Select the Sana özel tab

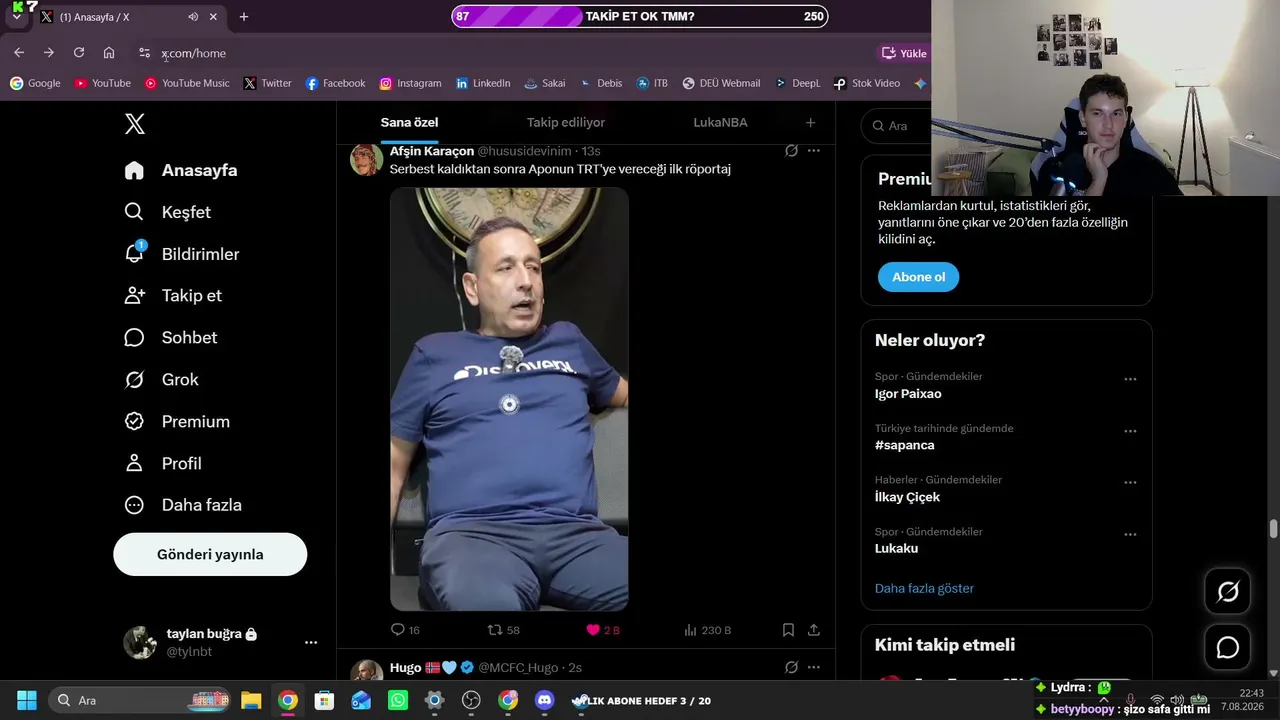tap(409, 122)
